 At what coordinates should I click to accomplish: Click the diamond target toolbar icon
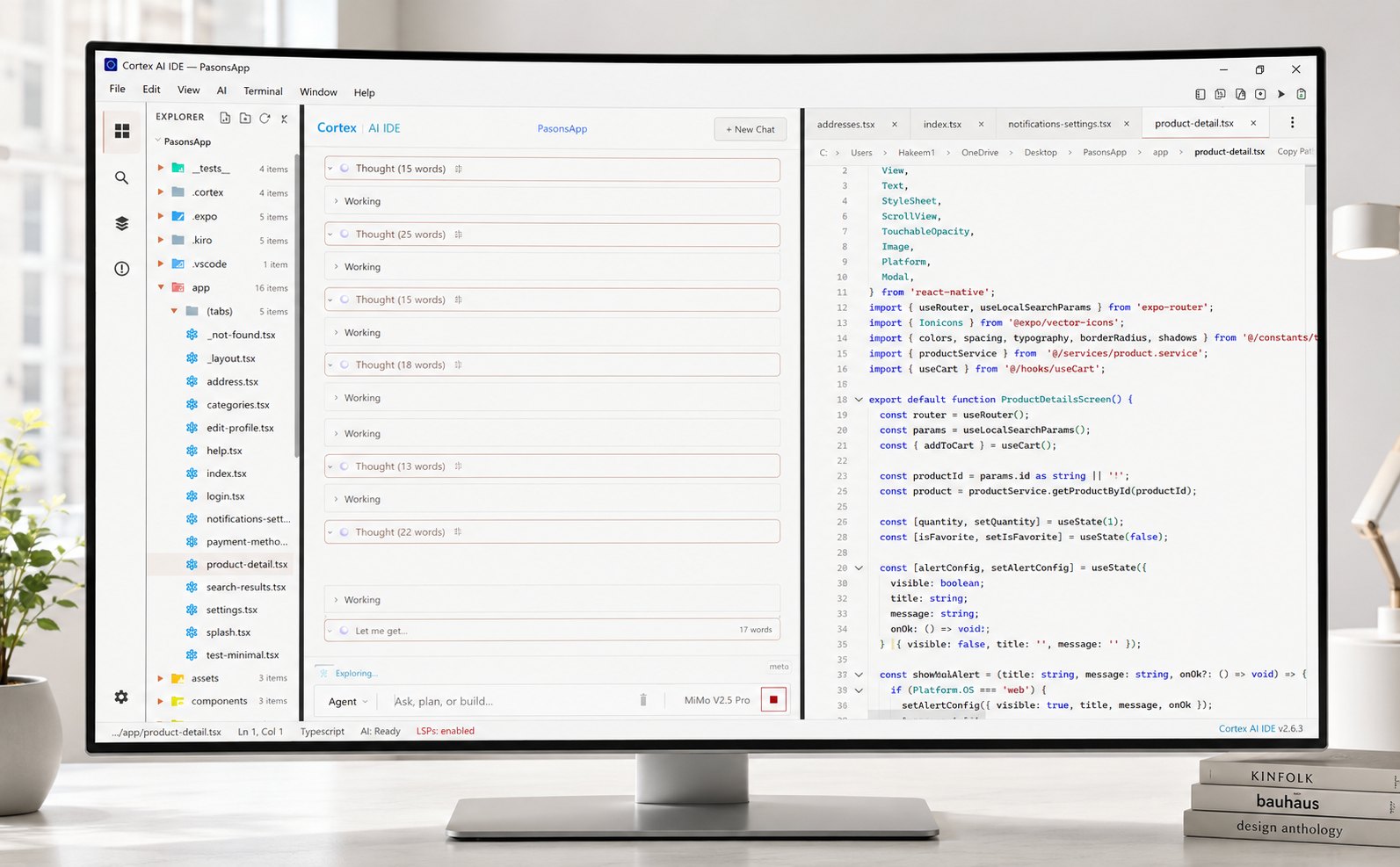(1260, 94)
